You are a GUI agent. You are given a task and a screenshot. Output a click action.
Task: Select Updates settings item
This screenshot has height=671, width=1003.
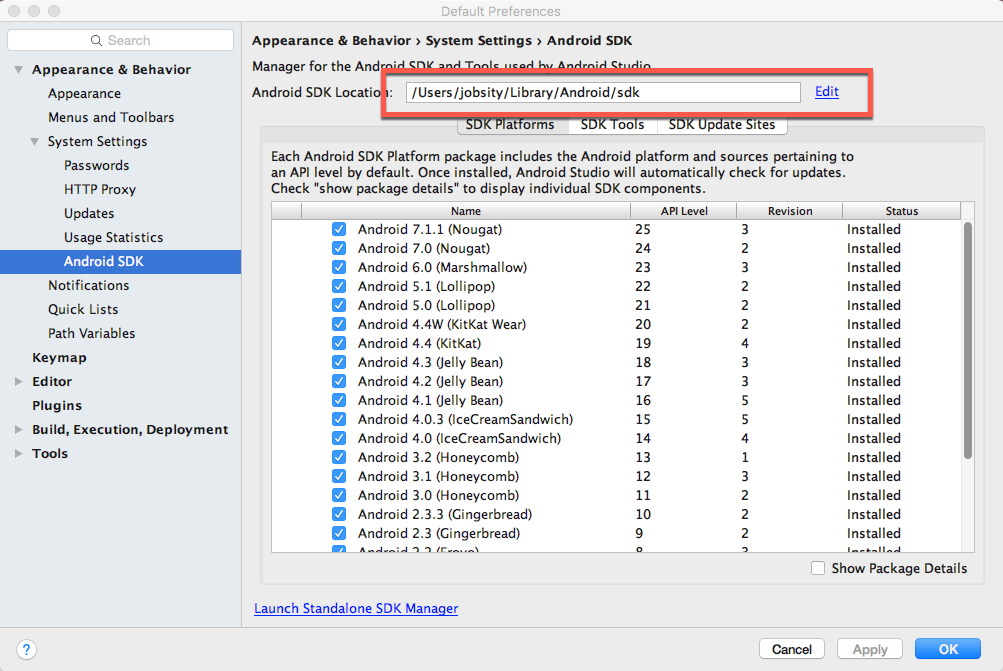(89, 213)
